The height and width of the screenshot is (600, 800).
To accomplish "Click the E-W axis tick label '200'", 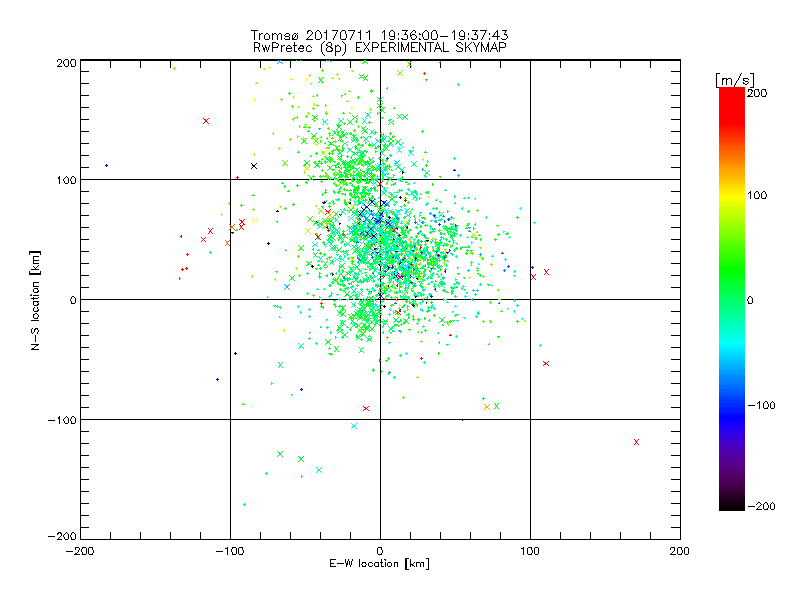I will [x=680, y=551].
